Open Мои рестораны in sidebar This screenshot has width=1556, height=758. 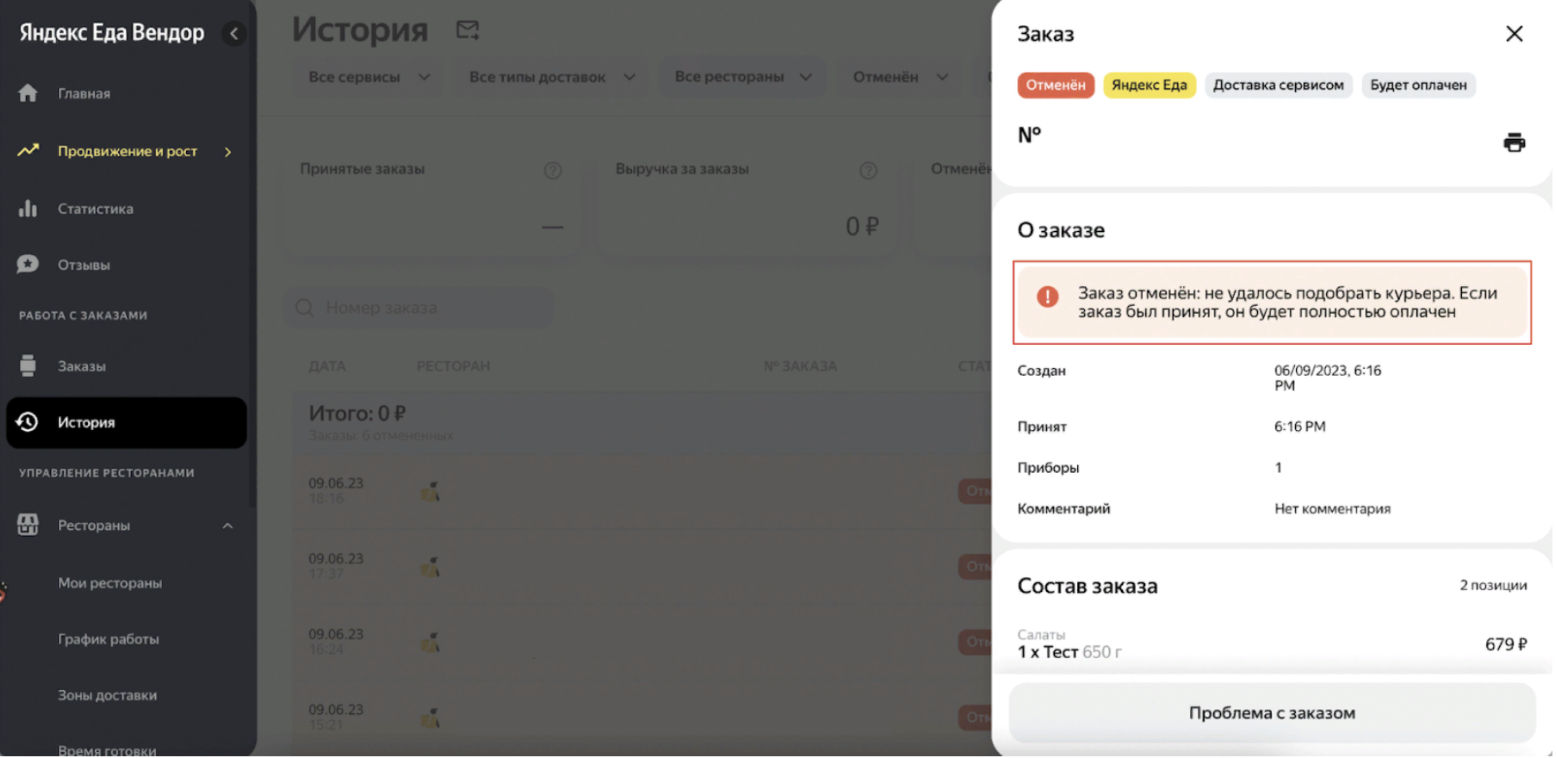110,583
